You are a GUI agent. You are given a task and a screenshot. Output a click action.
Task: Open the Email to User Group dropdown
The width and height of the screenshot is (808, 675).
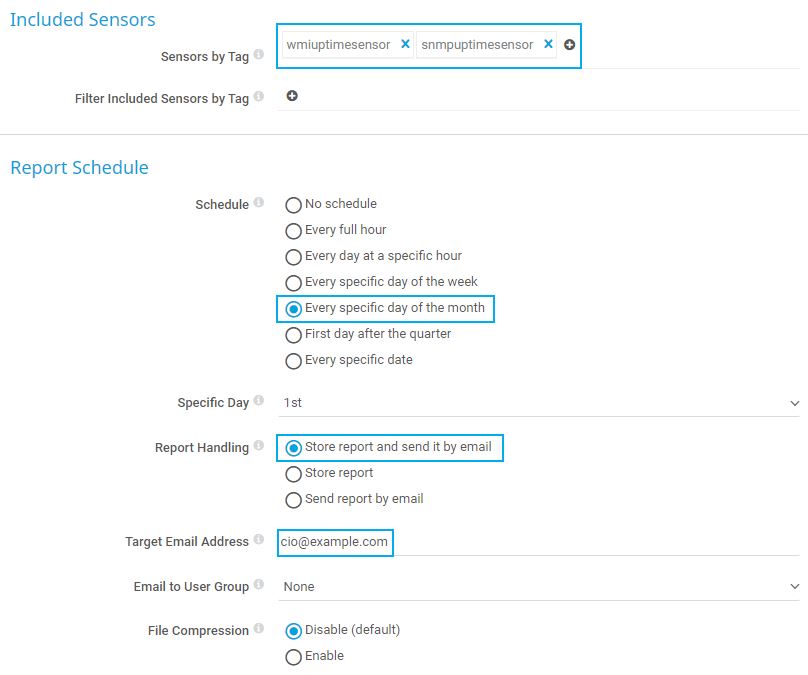[538, 587]
